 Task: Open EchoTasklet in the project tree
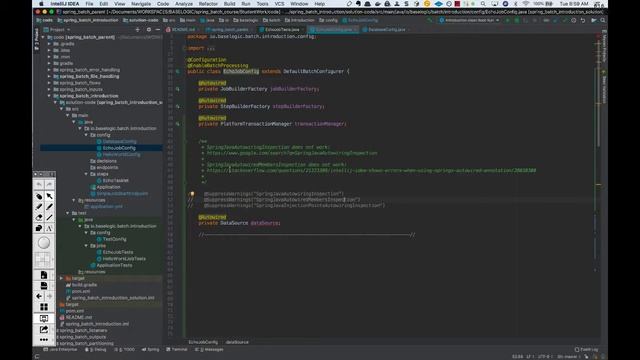116,180
